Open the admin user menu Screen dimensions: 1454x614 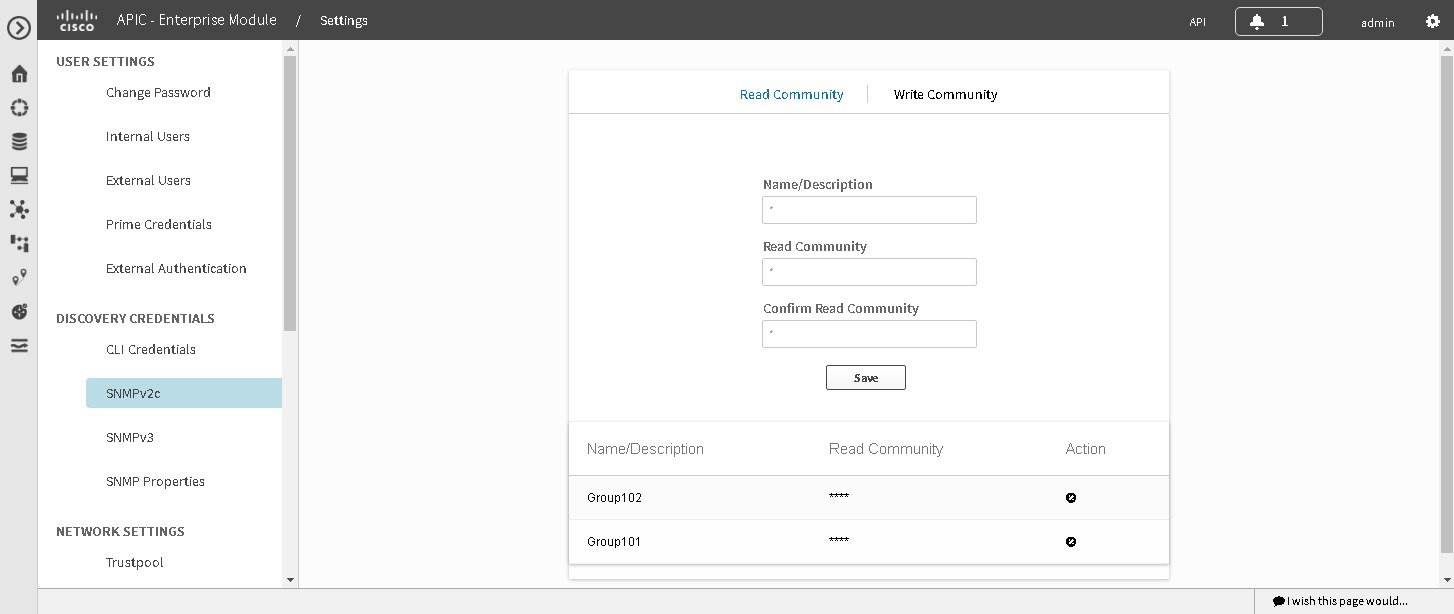pyautogui.click(x=1377, y=22)
